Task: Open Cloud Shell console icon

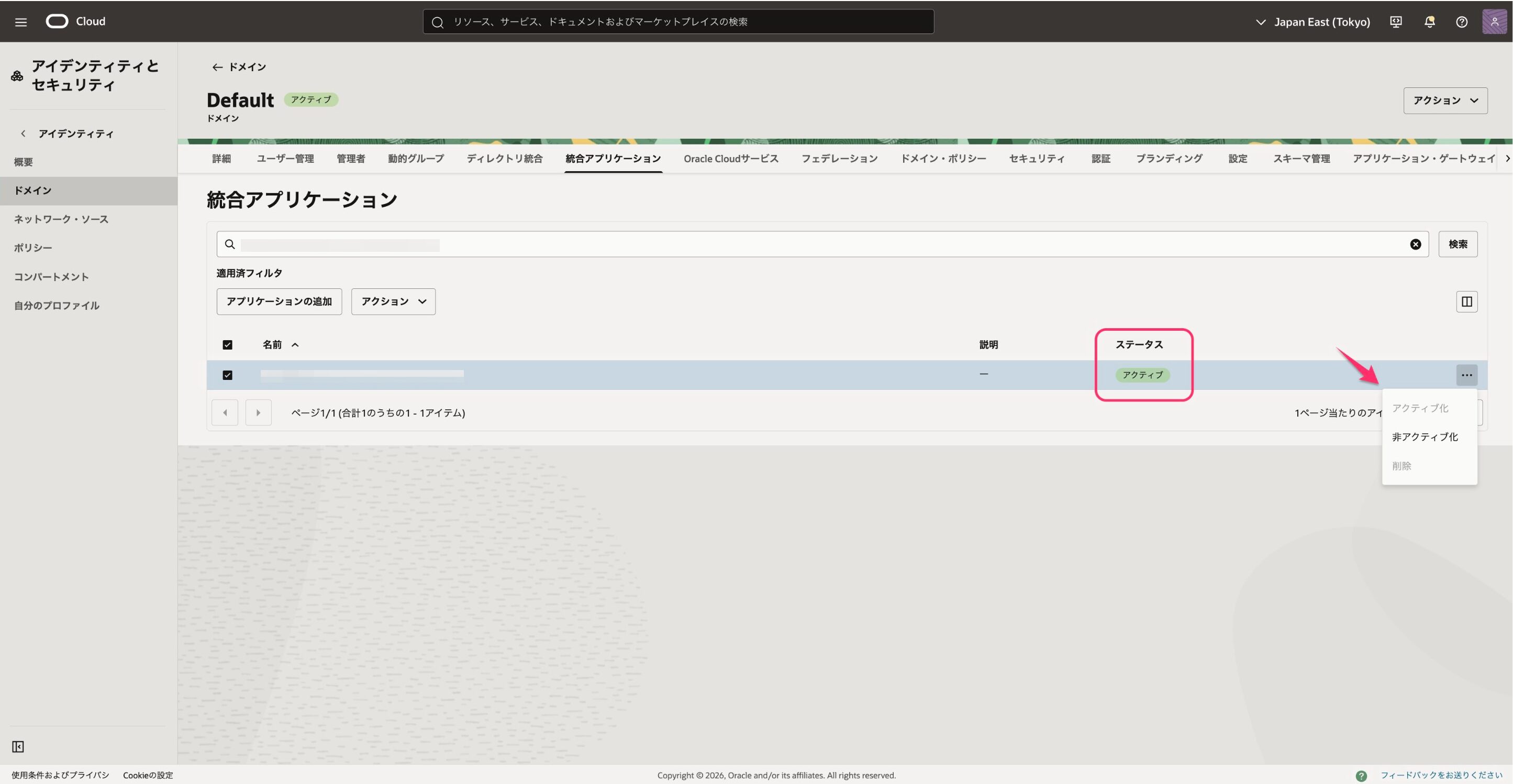Action: [x=1396, y=21]
